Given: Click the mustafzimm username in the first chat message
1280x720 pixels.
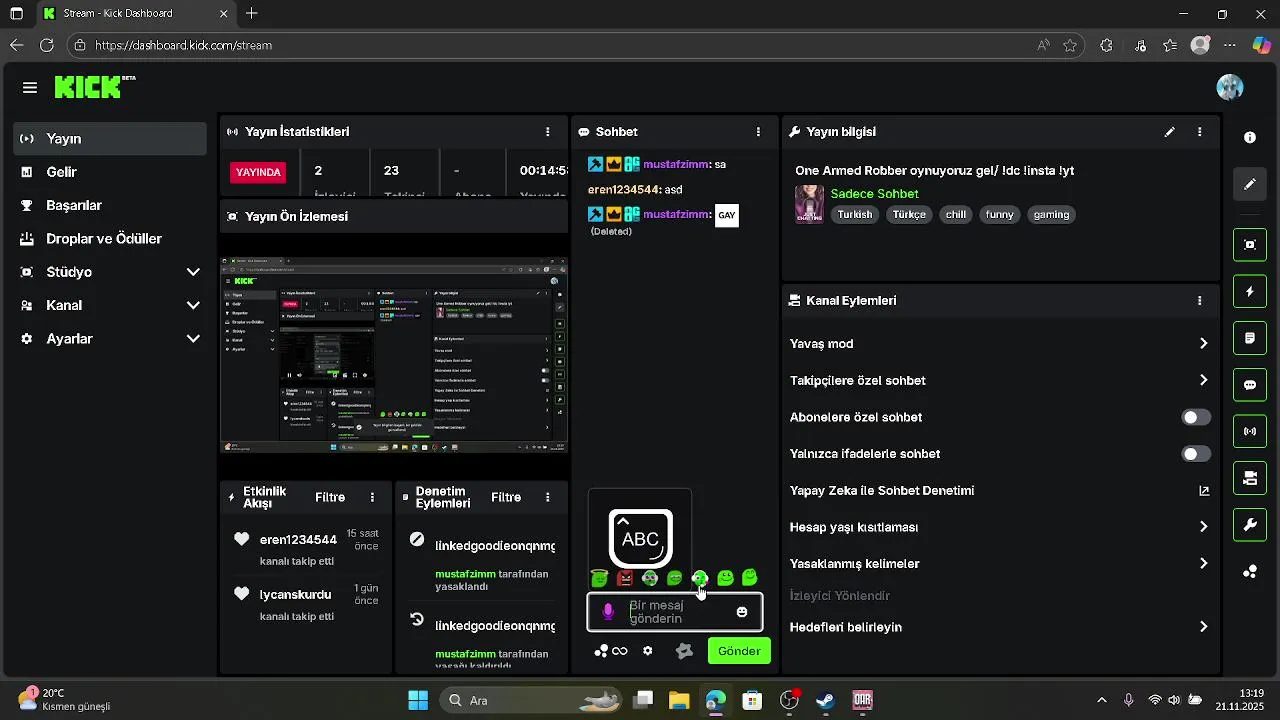Looking at the screenshot, I should tap(675, 164).
